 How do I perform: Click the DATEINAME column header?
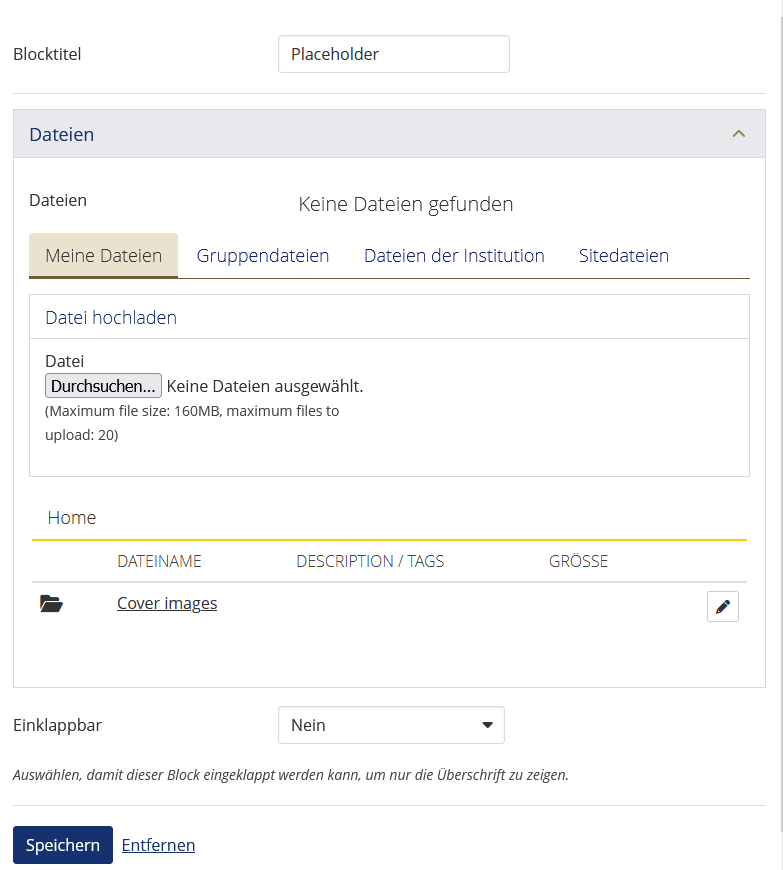[x=159, y=561]
